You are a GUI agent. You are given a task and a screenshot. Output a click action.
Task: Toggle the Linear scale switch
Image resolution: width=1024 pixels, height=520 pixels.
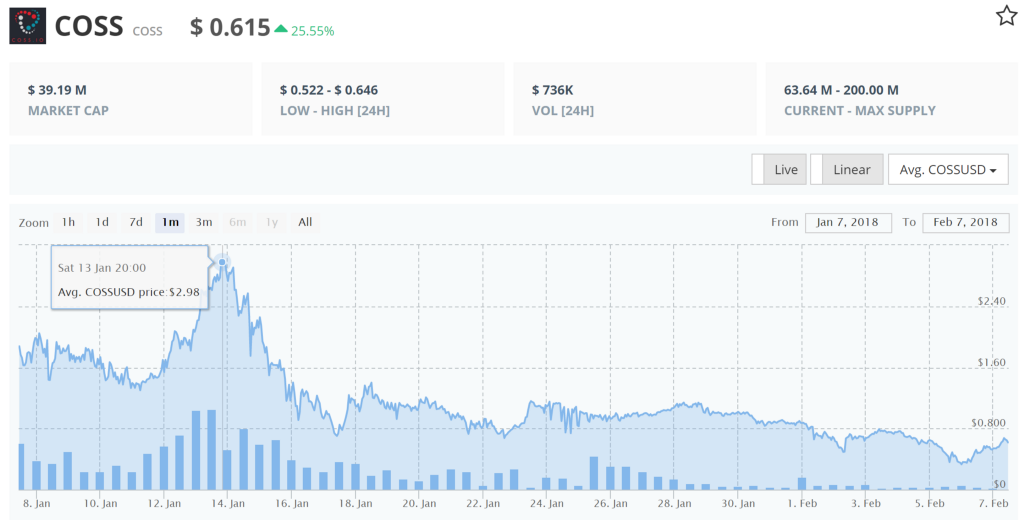coord(846,169)
